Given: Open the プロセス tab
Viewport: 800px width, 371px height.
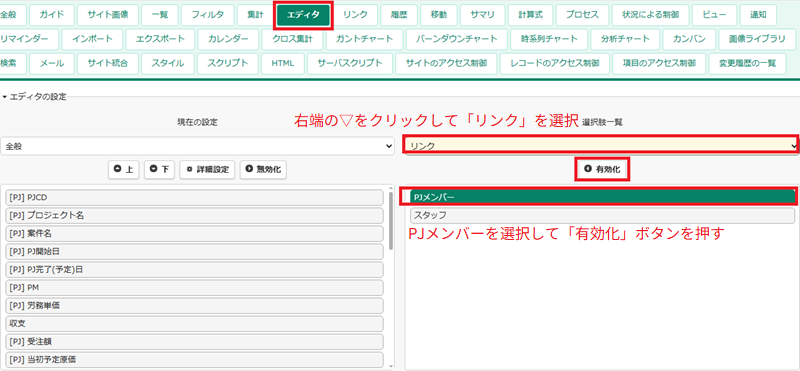Looking at the screenshot, I should 582,15.
